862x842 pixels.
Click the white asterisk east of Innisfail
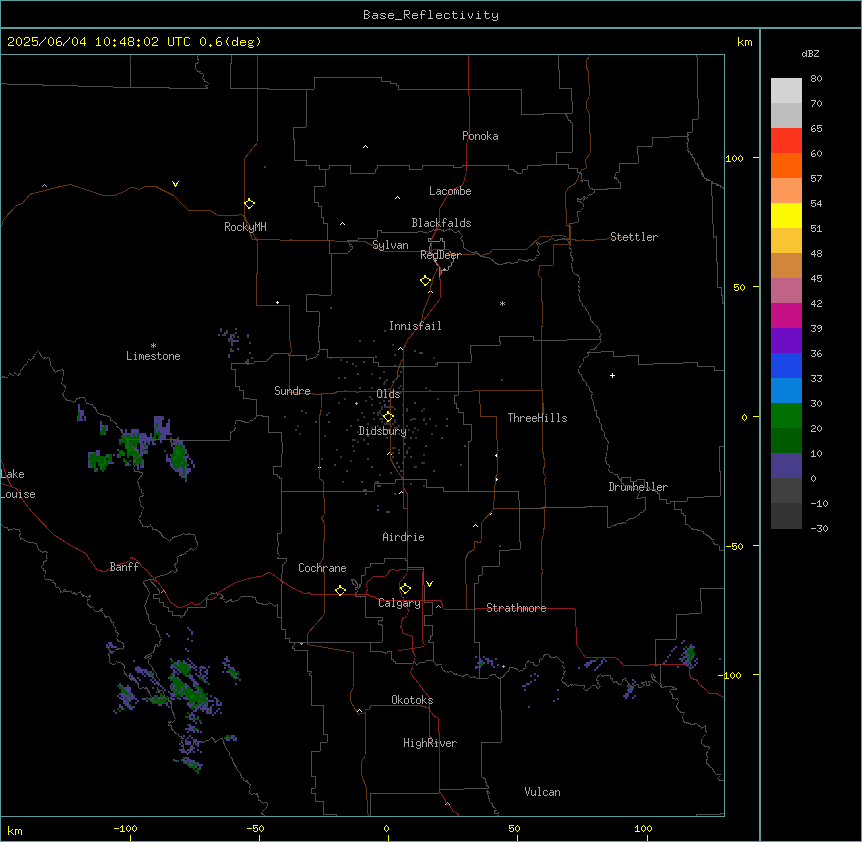(x=502, y=303)
